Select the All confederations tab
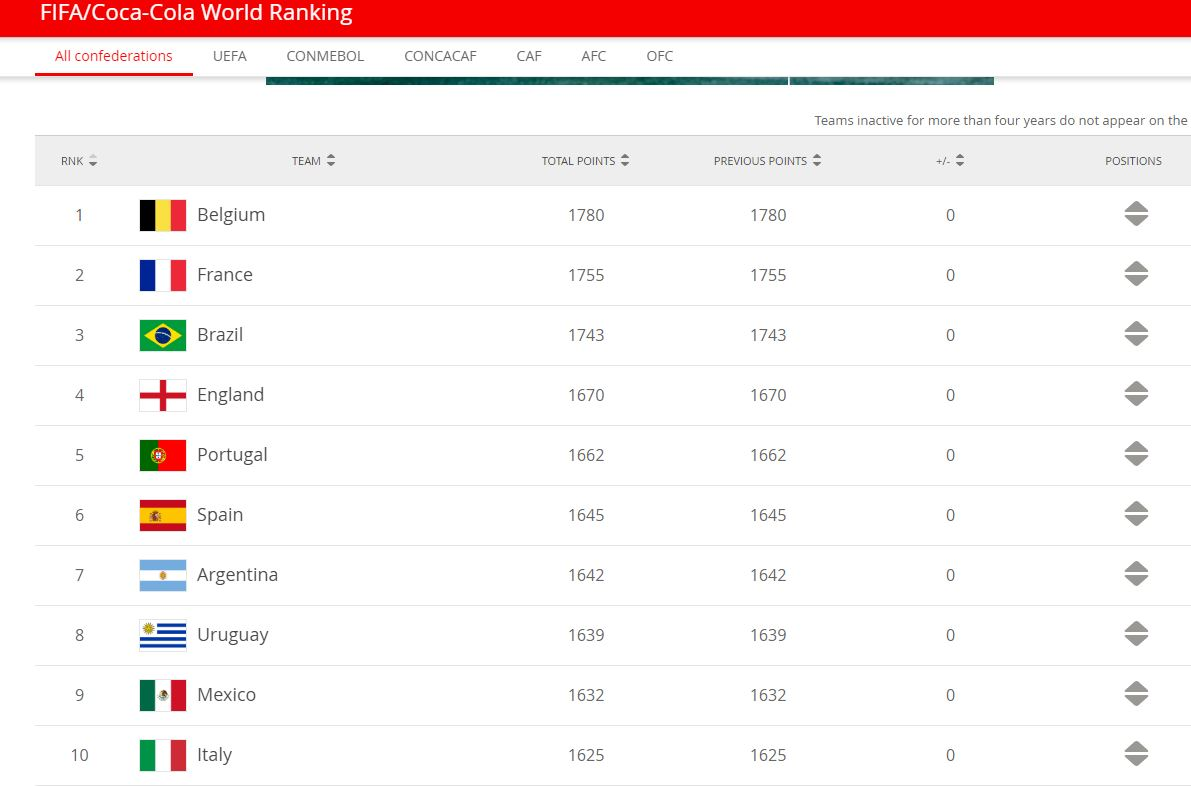Screen dimensions: 1191x786 point(113,56)
